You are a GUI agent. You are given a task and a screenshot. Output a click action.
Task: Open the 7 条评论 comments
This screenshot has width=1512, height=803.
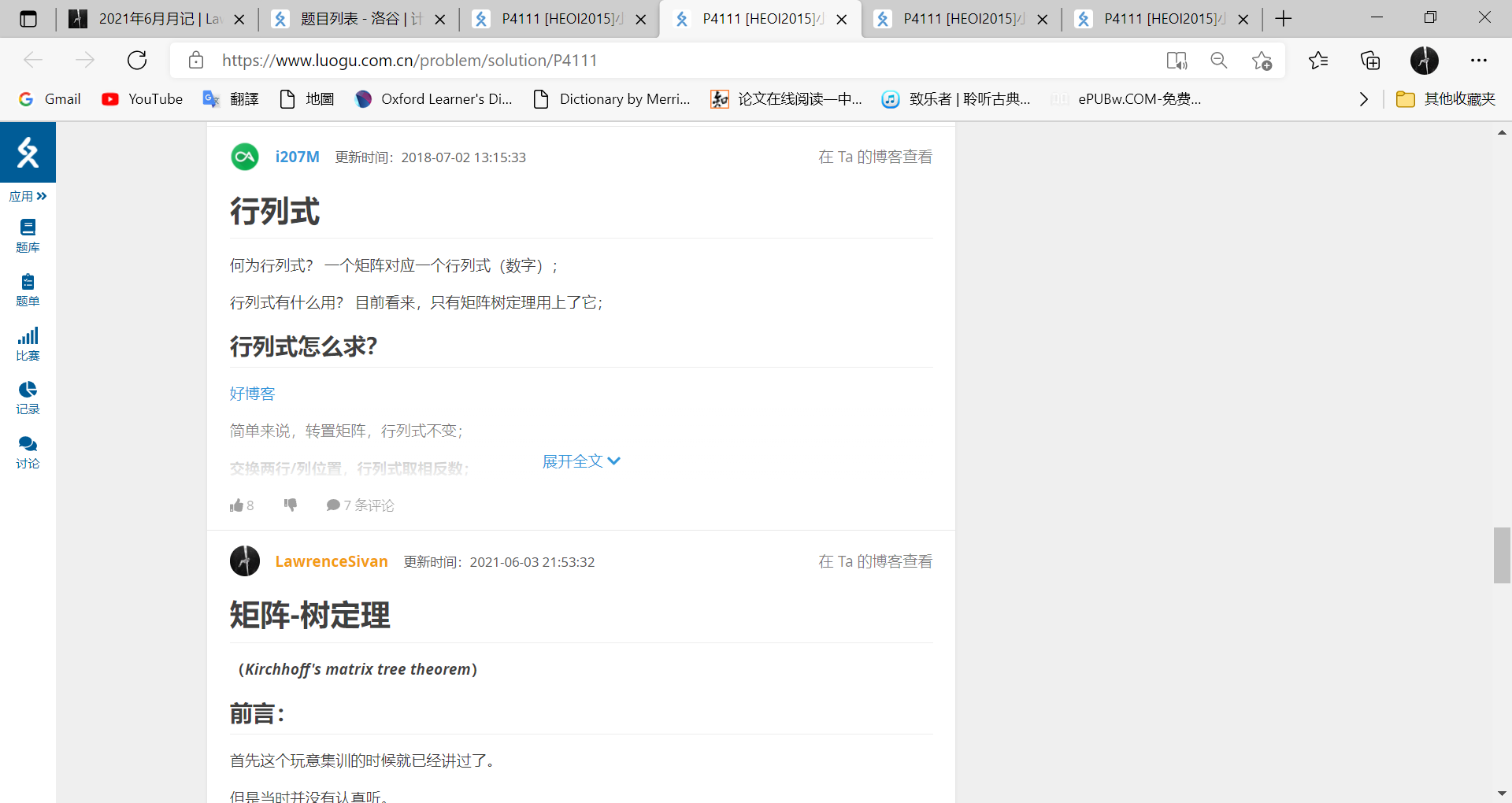tap(360, 505)
